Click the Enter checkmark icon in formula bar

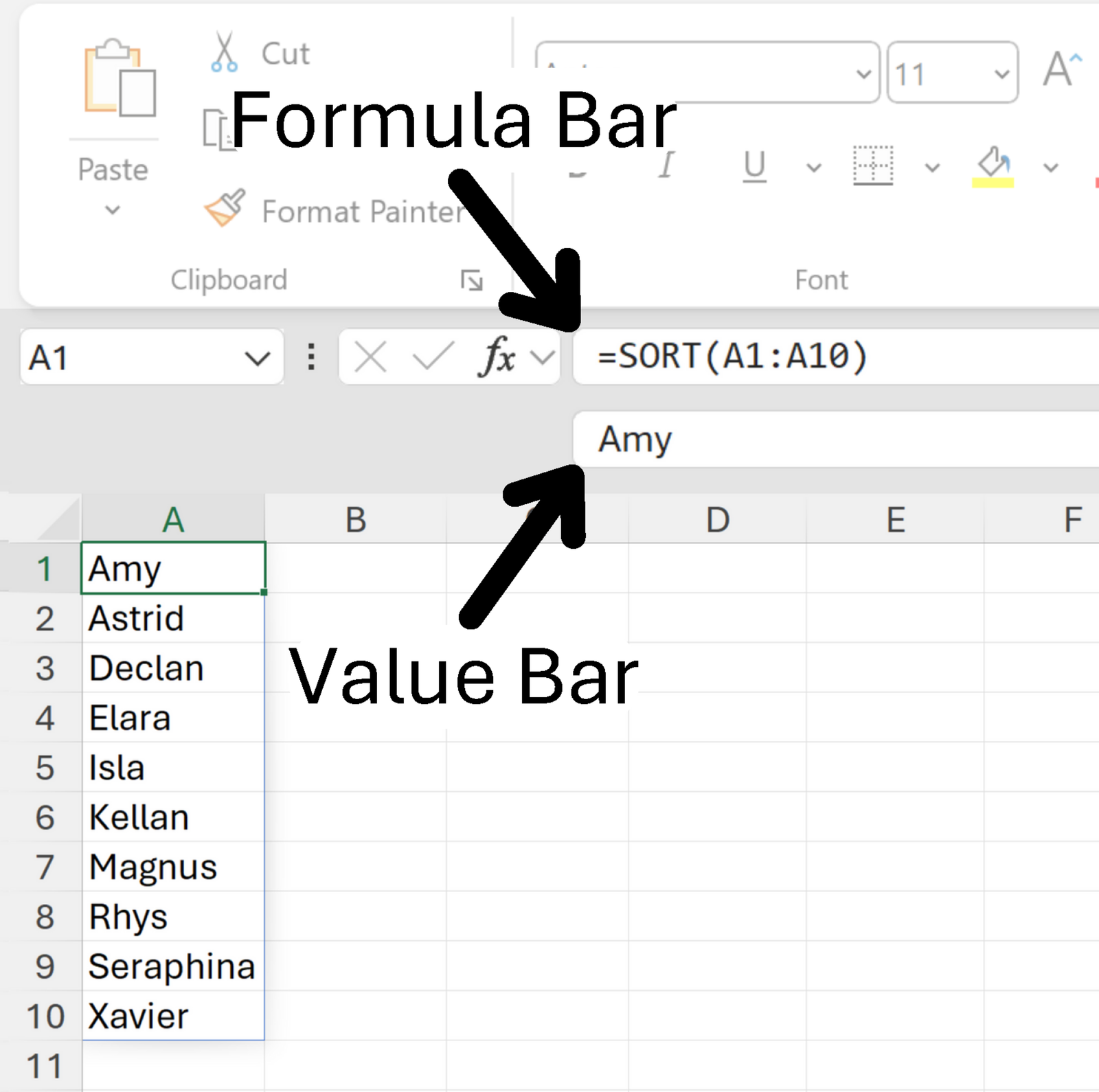(433, 357)
